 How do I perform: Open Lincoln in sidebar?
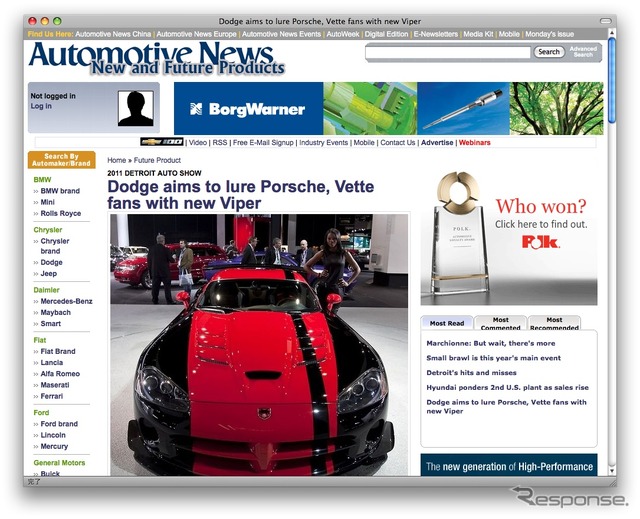pos(53,435)
